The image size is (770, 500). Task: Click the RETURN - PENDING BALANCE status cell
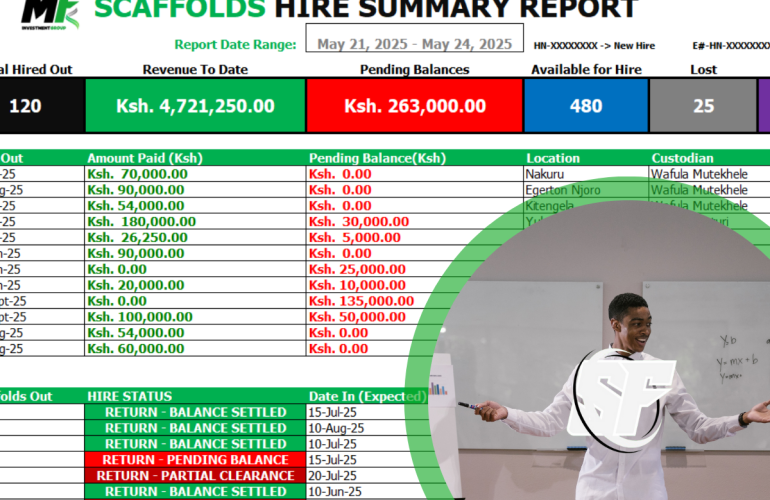195,460
